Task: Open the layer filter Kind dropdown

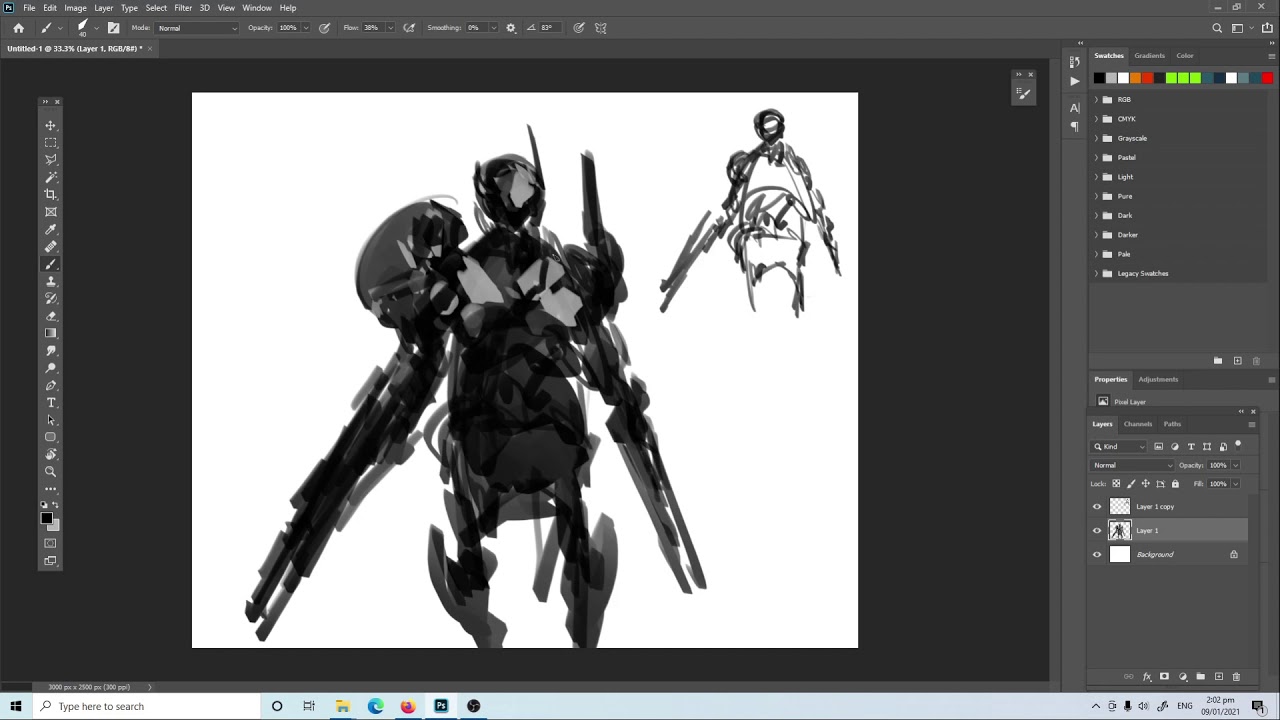Action: click(x=1119, y=447)
